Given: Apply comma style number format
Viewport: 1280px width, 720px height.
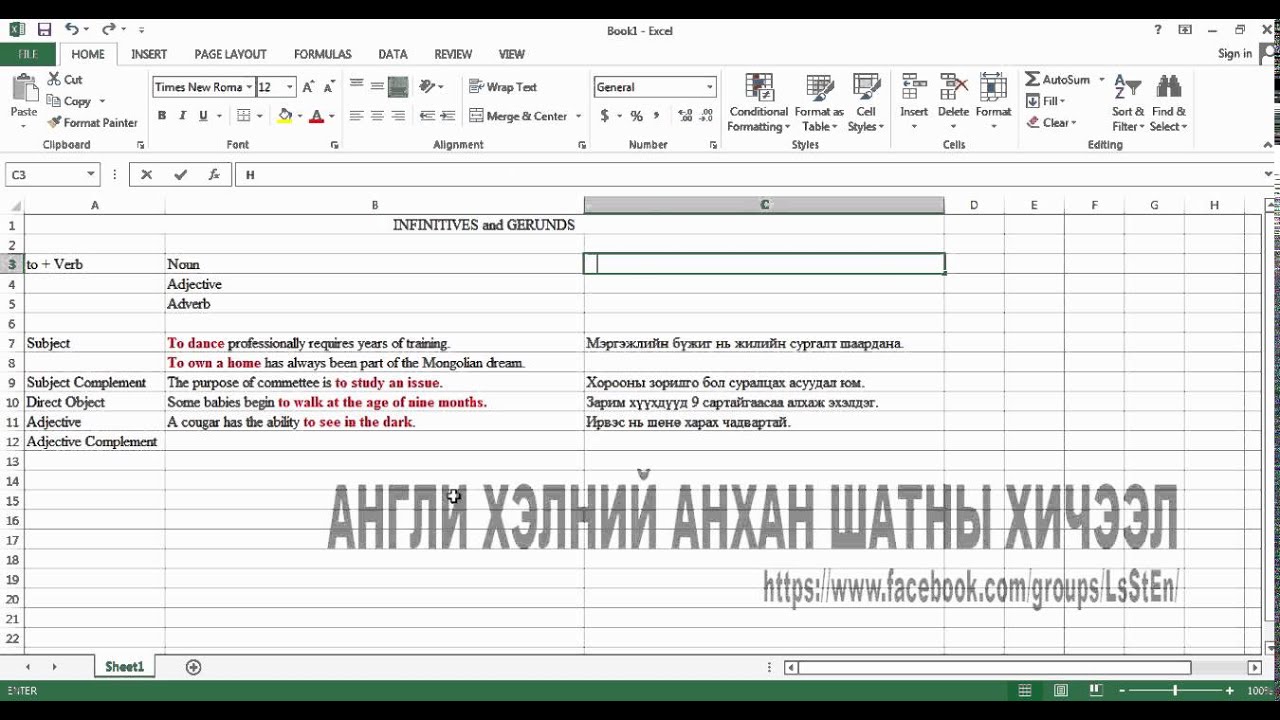Looking at the screenshot, I should click(658, 116).
